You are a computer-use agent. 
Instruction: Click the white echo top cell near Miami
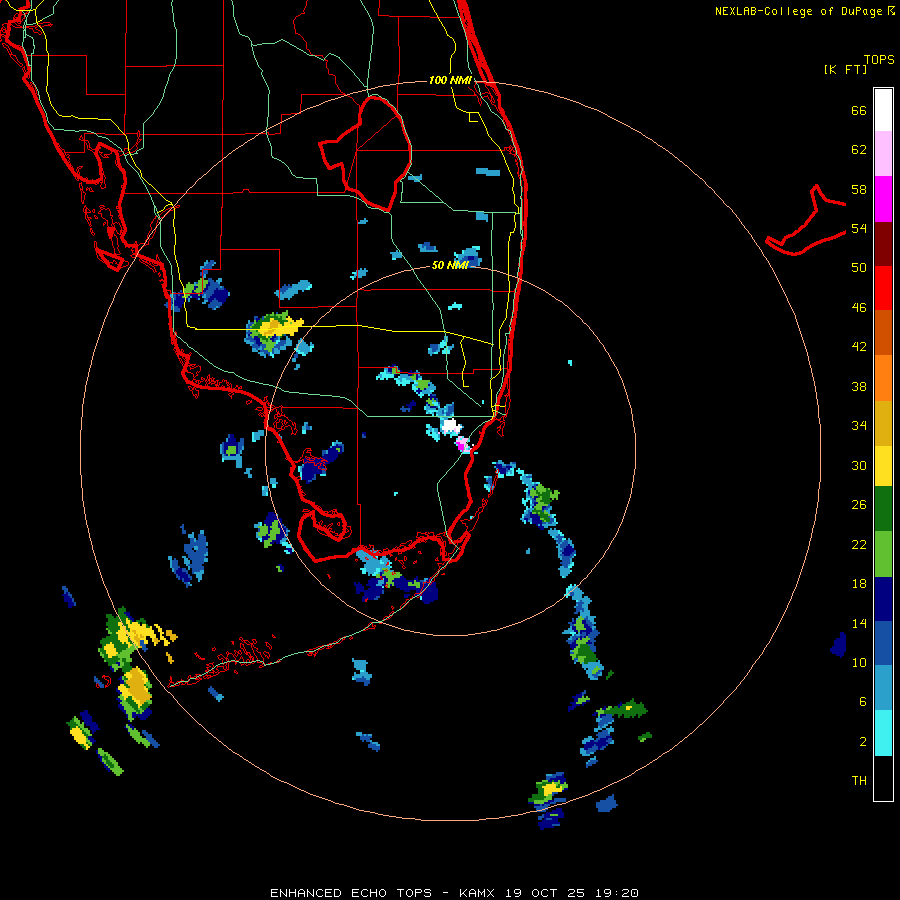451,426
